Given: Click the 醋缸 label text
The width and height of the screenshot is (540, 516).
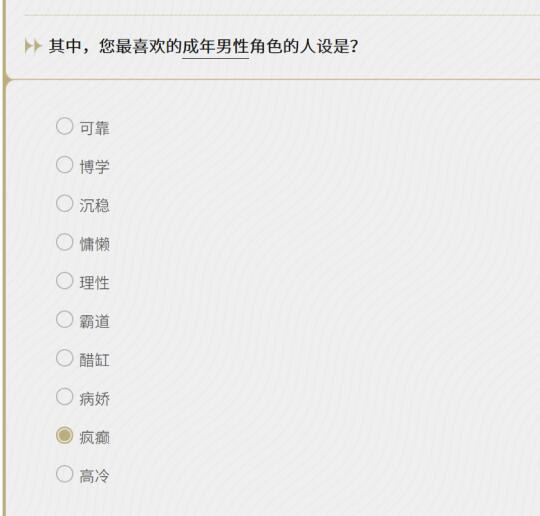Looking at the screenshot, I should pyautogui.click(x=95, y=360).
